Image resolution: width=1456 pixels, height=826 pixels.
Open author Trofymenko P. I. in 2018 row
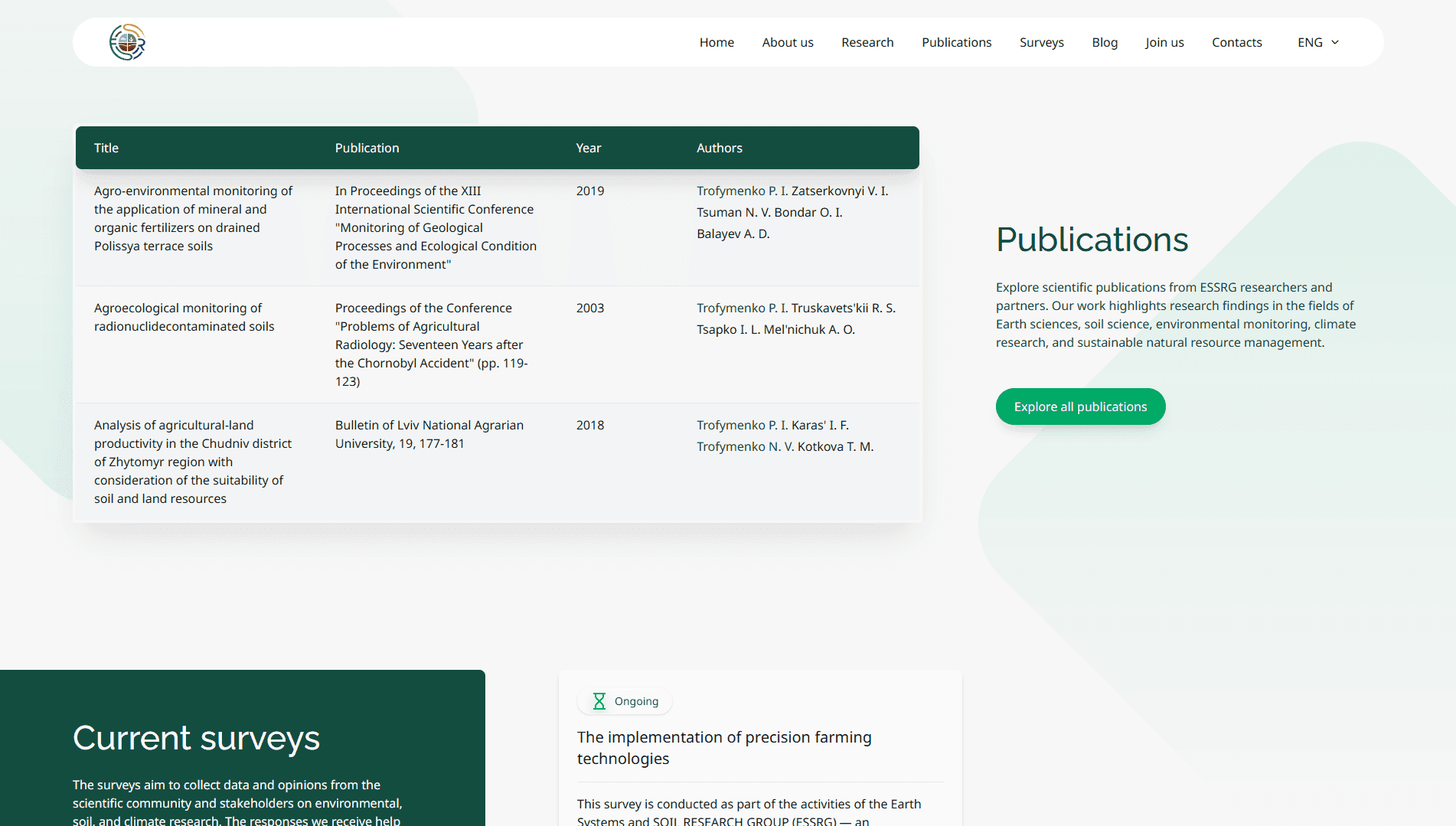coord(743,425)
